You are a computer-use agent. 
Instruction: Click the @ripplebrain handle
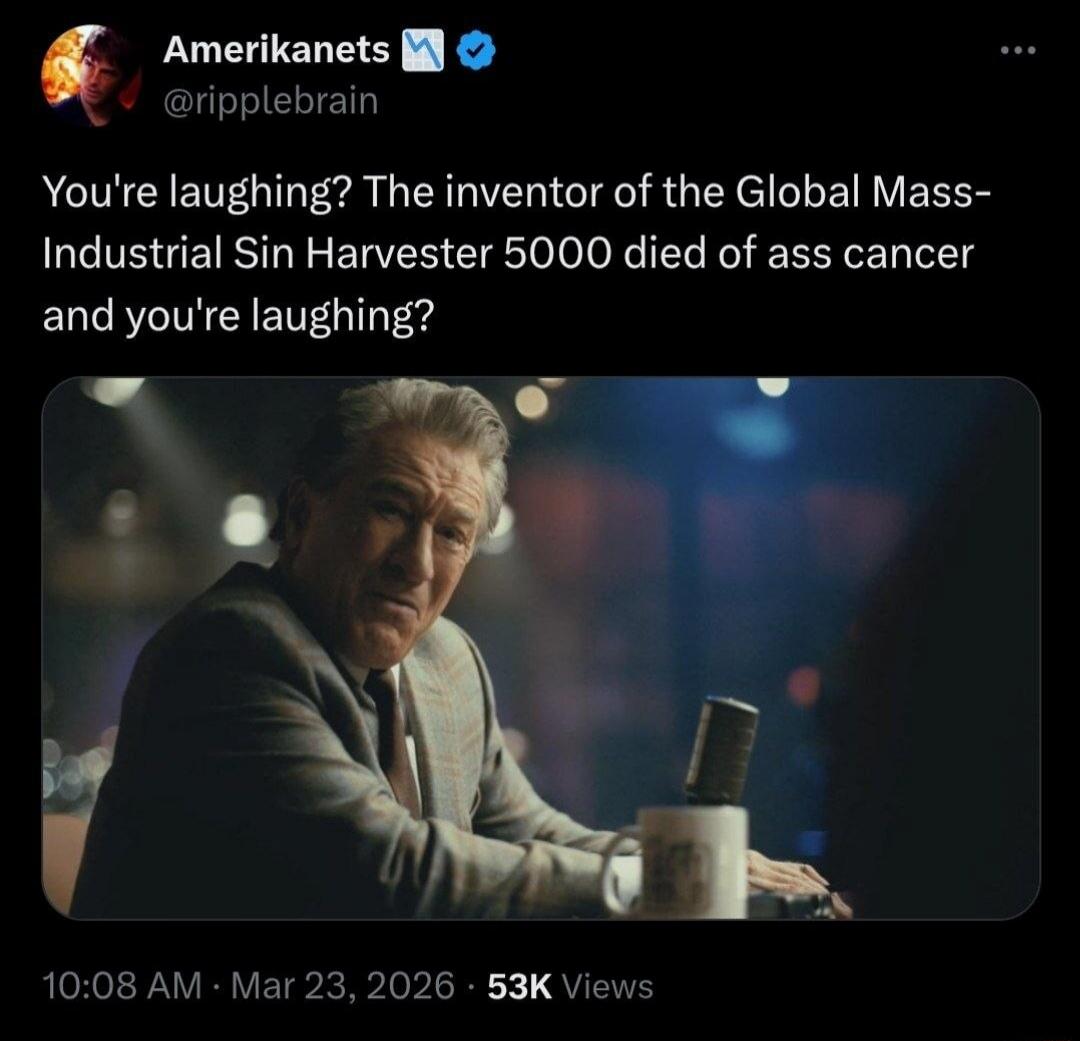point(268,100)
